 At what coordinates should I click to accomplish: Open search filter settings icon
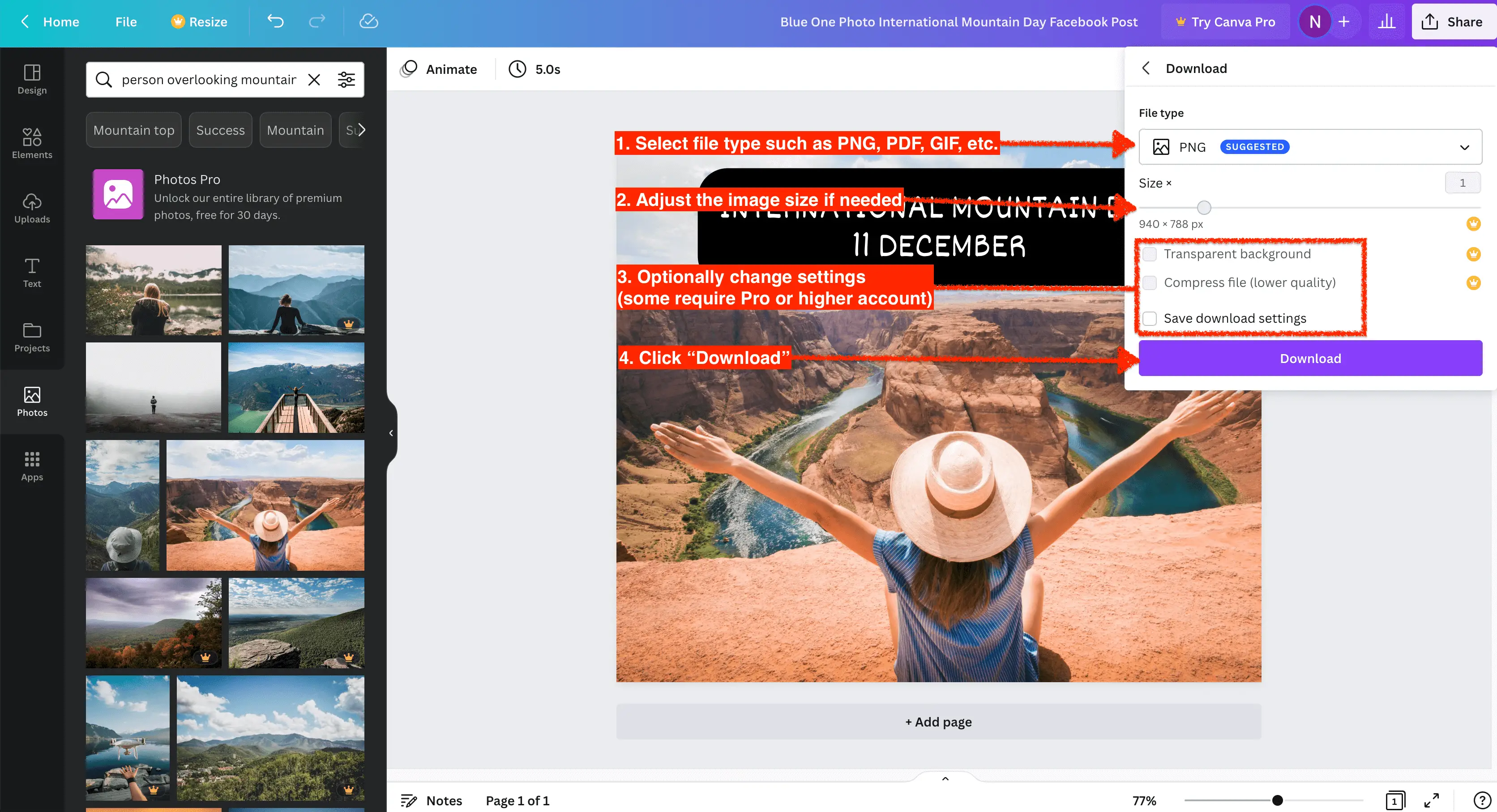tap(346, 80)
